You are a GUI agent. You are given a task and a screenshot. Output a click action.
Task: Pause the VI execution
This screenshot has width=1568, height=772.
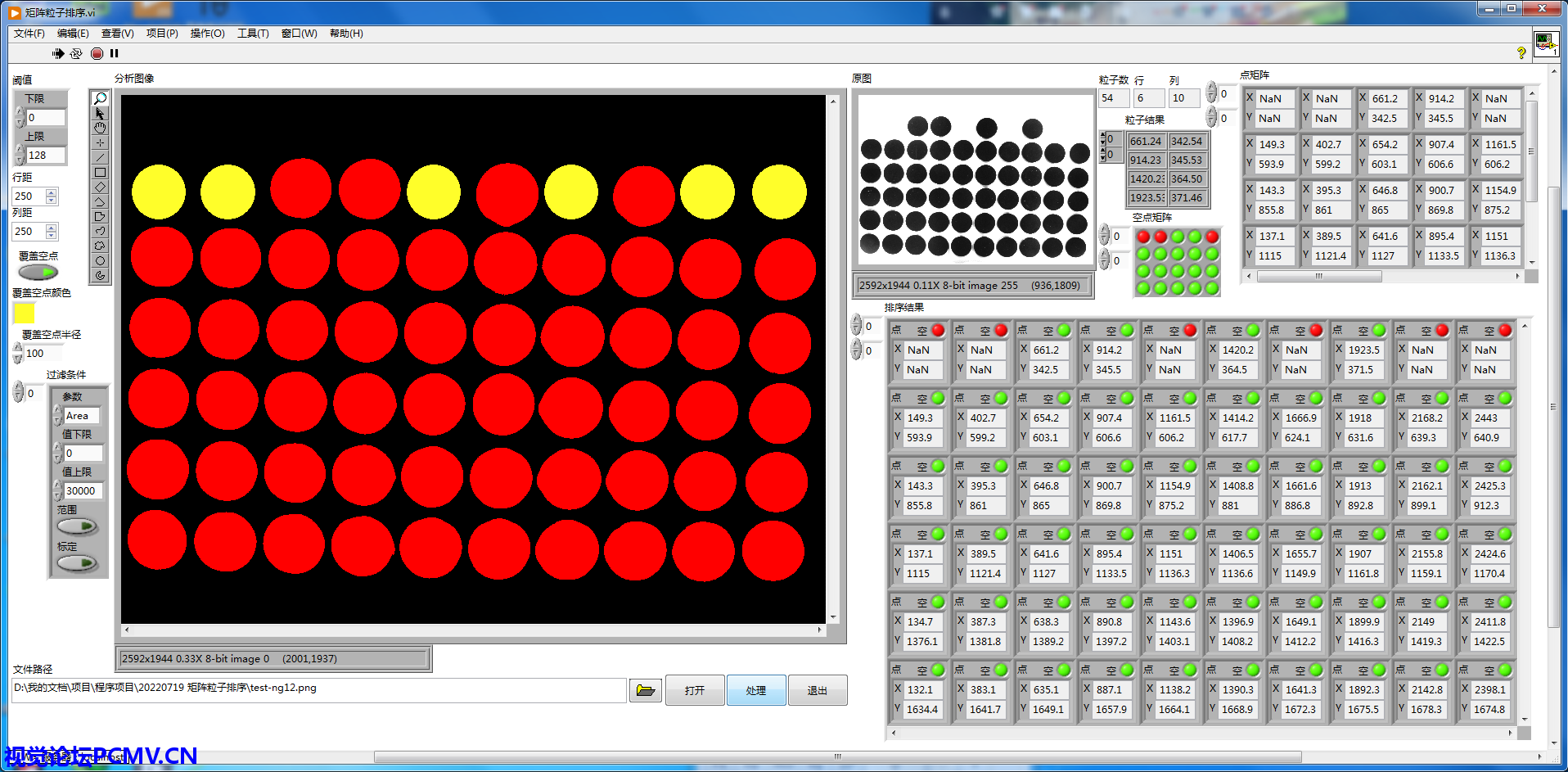point(115,53)
